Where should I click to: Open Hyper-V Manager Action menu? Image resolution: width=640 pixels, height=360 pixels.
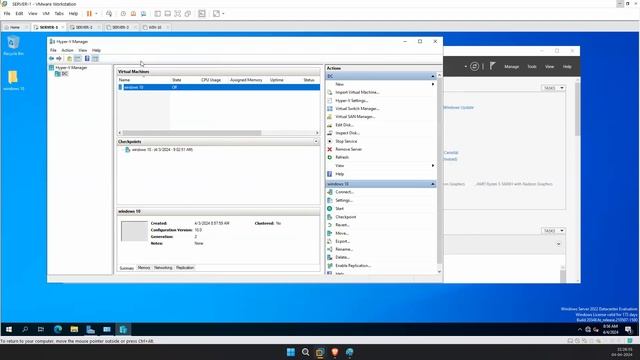(x=67, y=50)
